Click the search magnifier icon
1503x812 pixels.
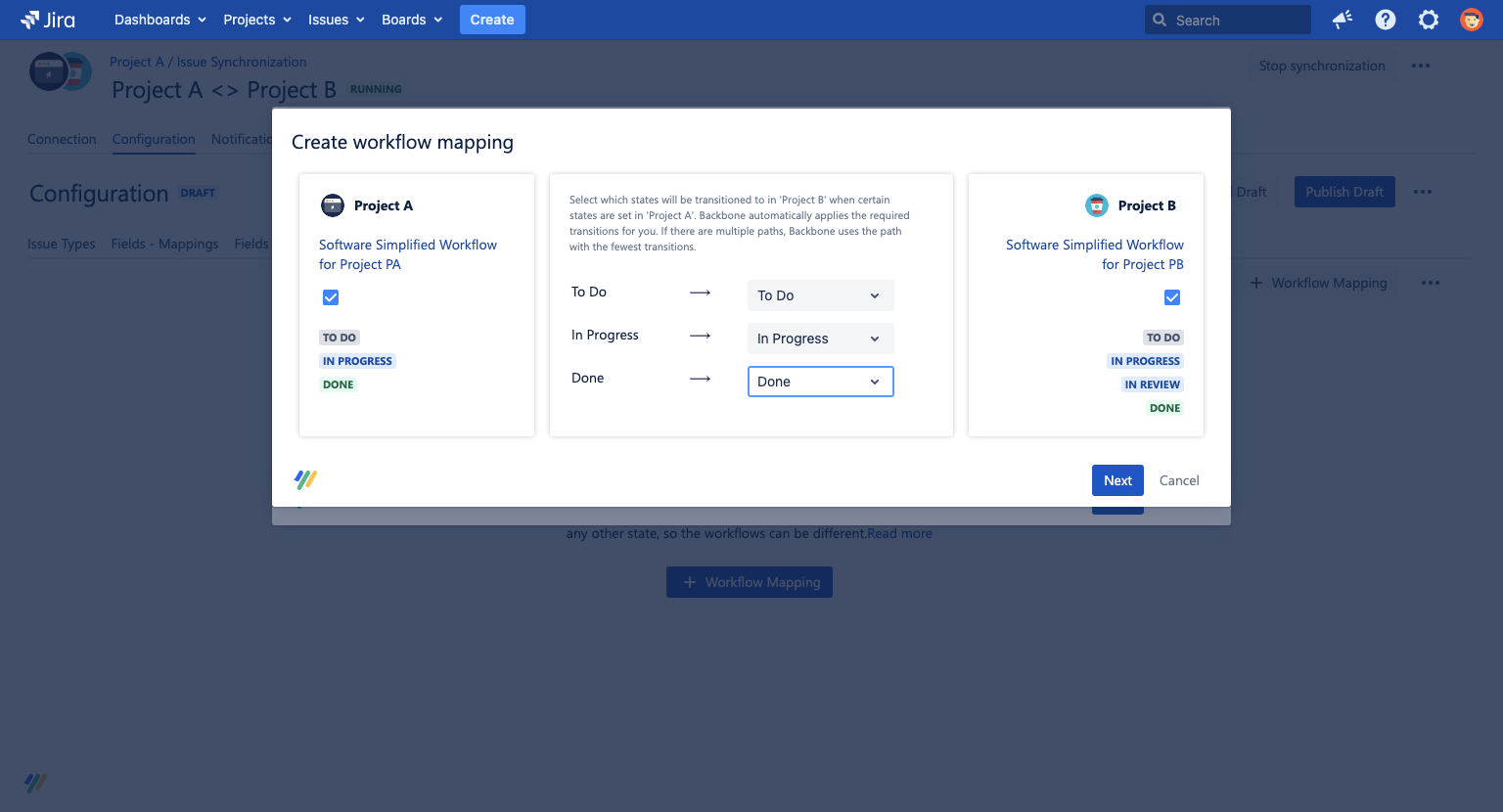click(1159, 19)
